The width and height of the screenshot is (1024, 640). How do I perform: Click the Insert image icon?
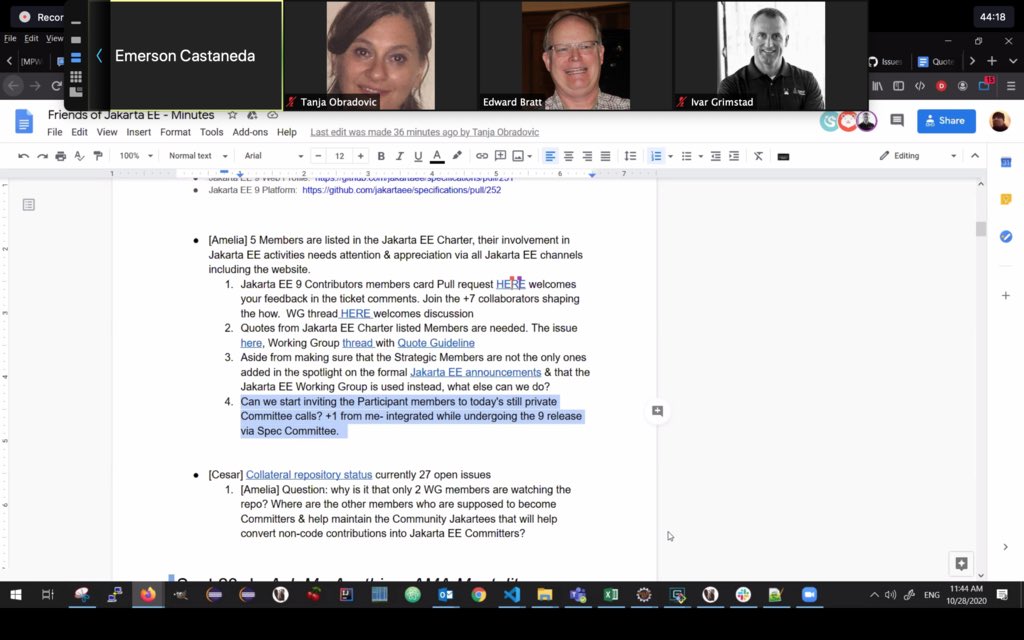pyautogui.click(x=518, y=156)
